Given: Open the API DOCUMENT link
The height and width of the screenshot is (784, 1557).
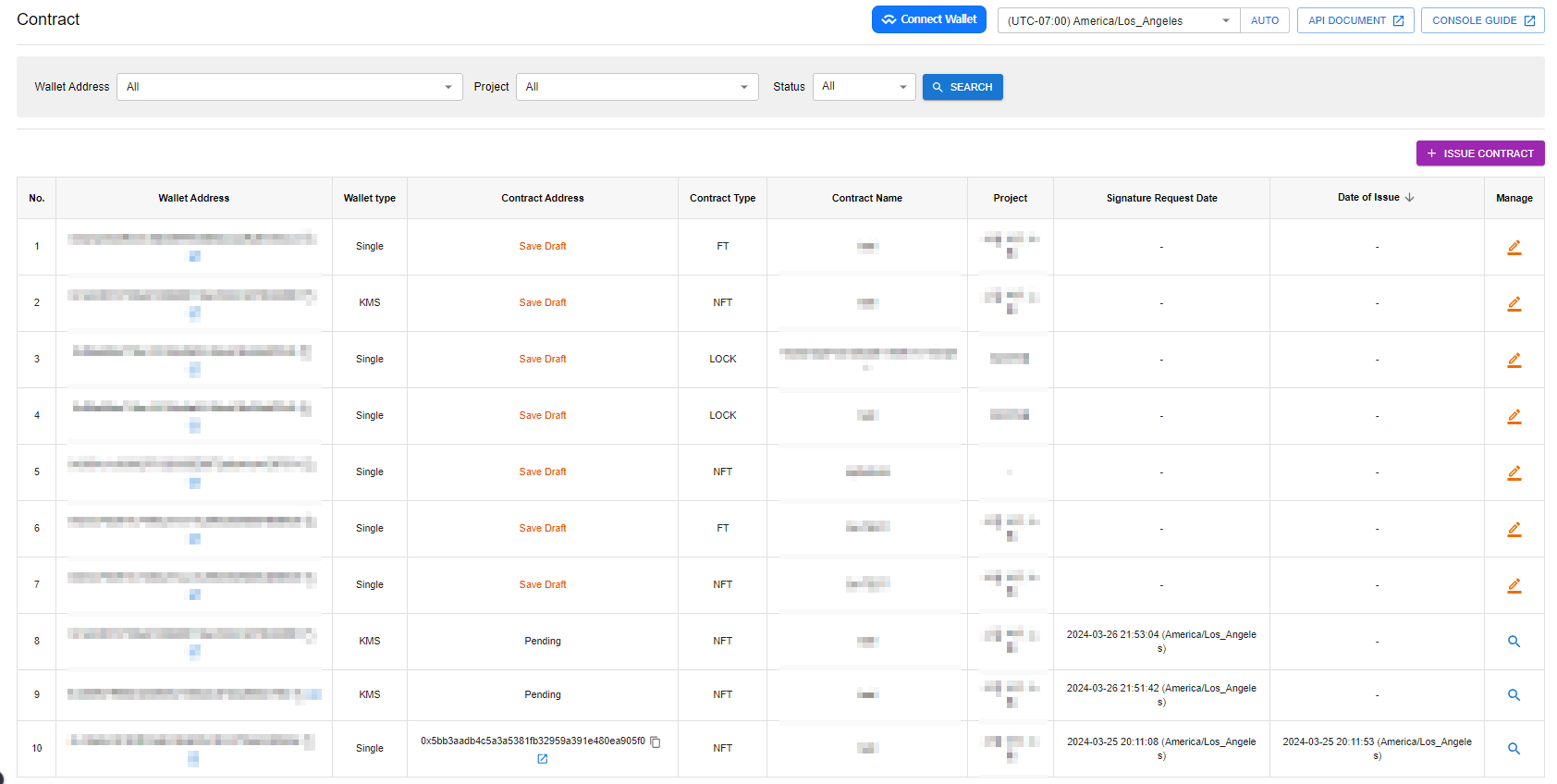Looking at the screenshot, I should click(1355, 20).
